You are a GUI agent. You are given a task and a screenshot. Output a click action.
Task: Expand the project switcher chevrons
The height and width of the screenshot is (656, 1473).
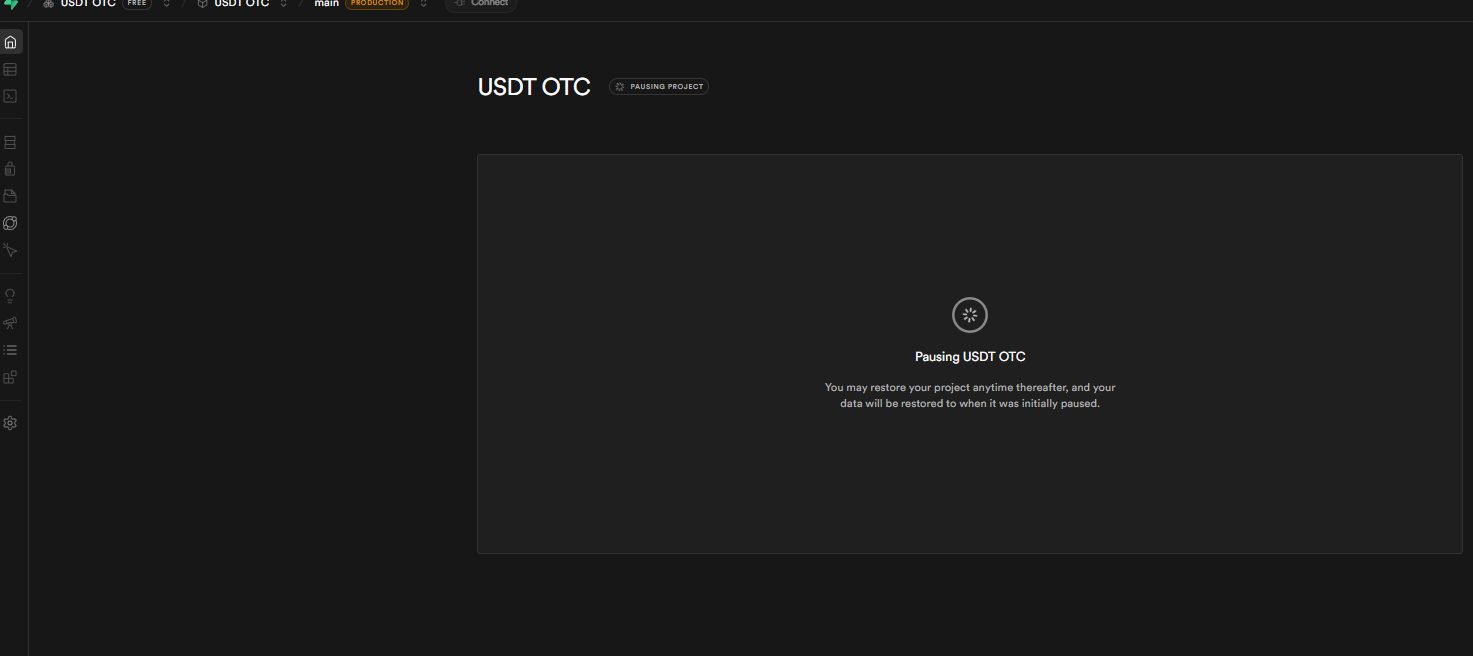click(x=283, y=4)
